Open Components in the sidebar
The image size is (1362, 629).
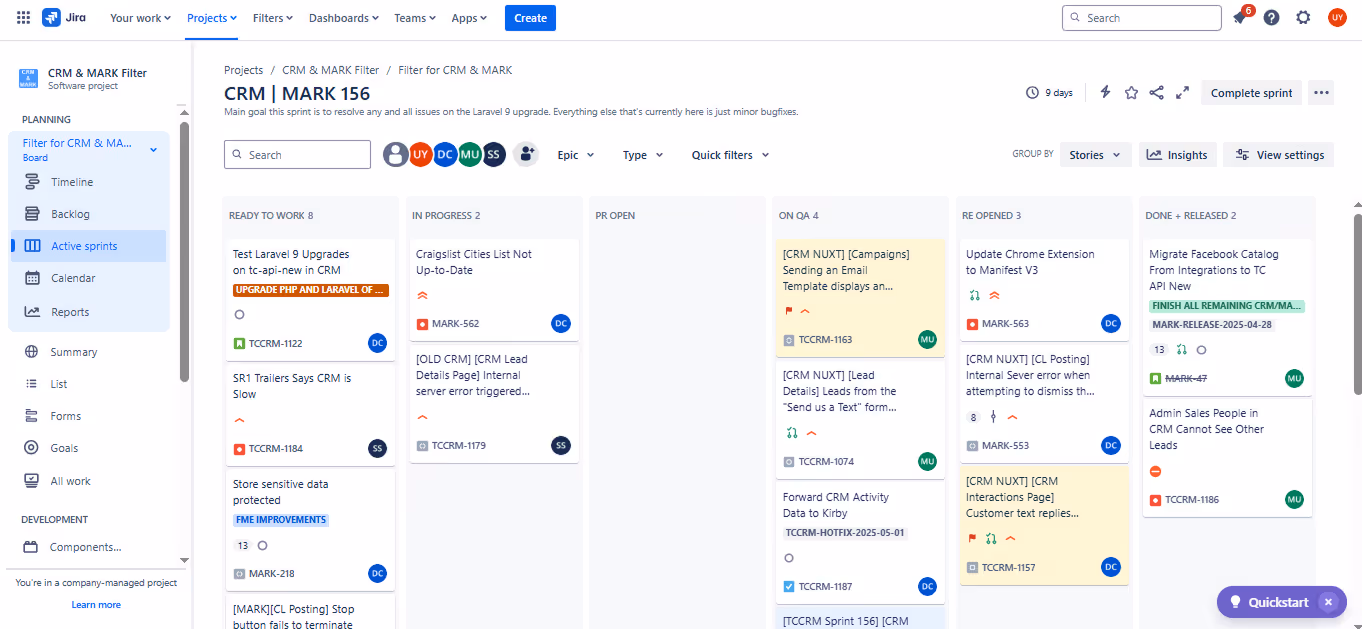(88, 547)
